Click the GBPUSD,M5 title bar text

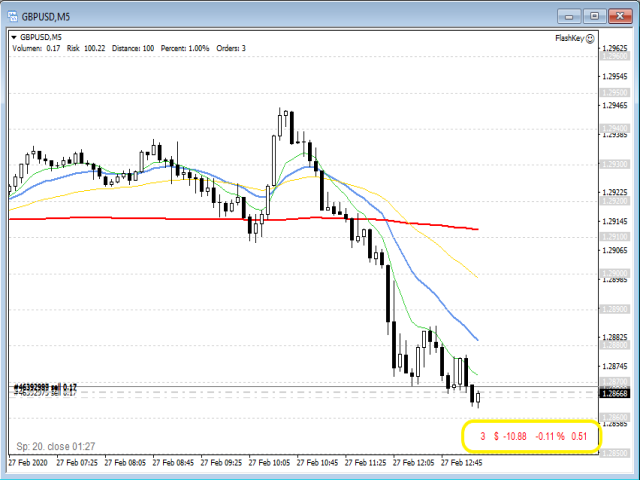coord(46,17)
